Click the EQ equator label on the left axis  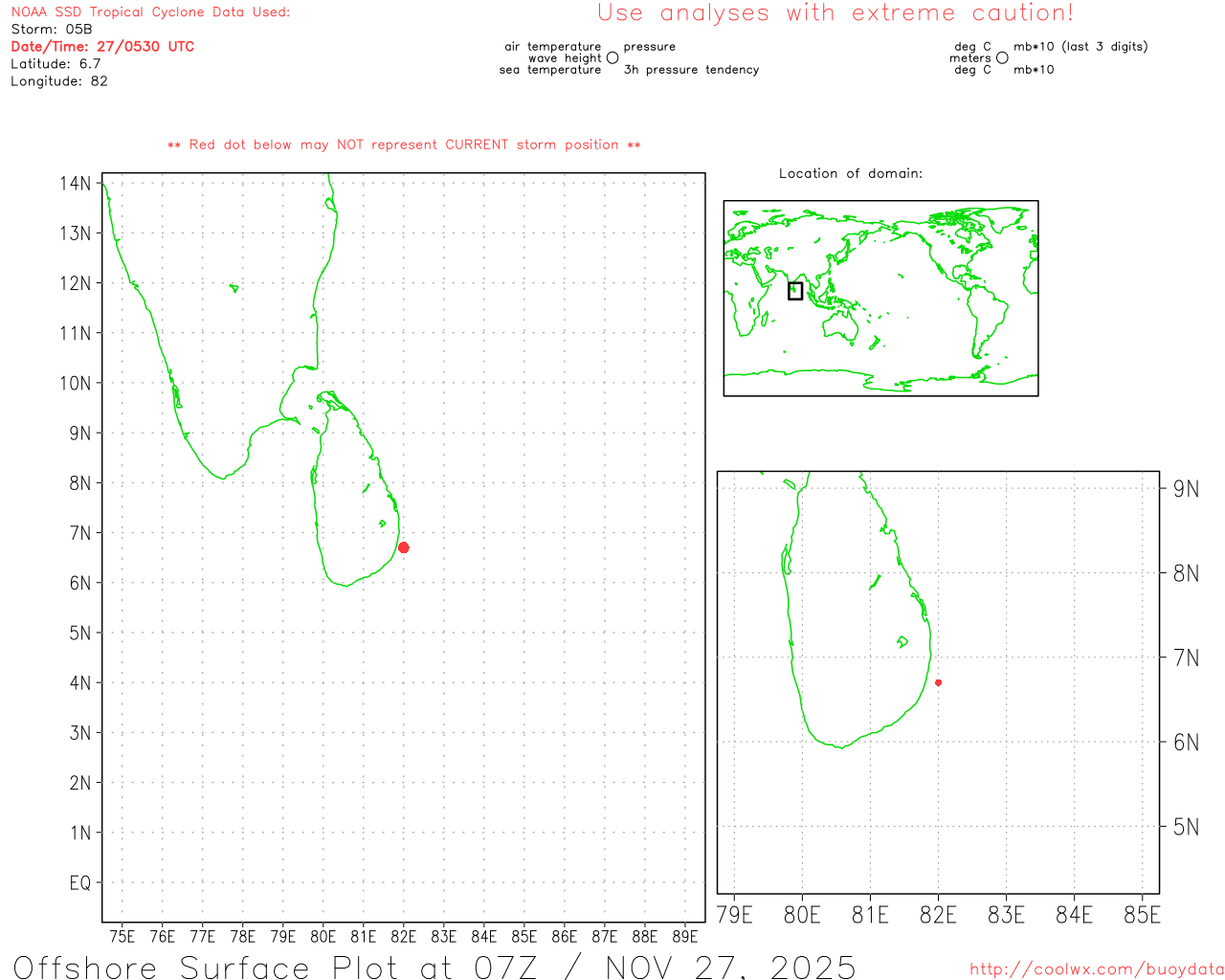[80, 882]
